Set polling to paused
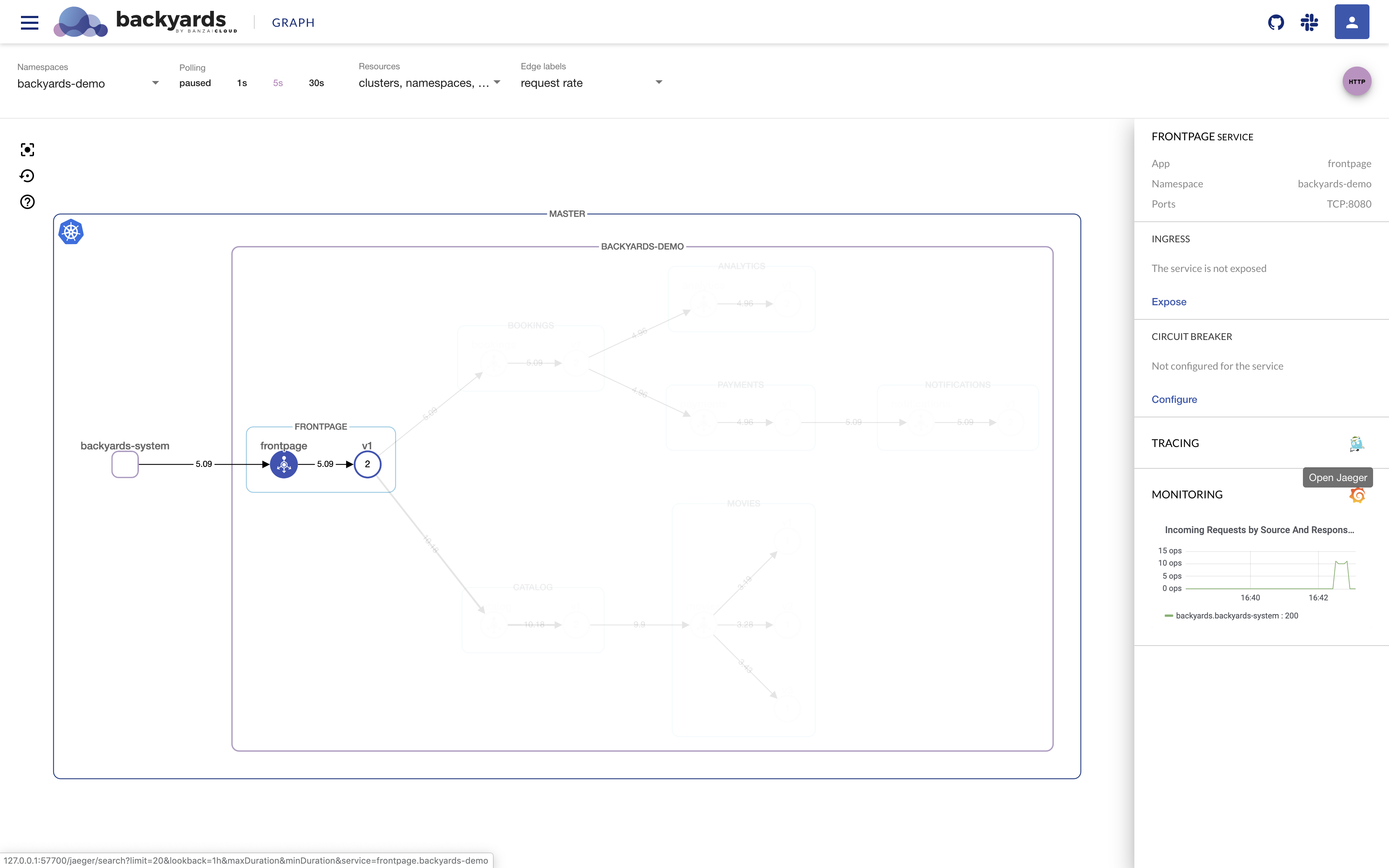Screen dimensions: 1389x868 pos(195,83)
